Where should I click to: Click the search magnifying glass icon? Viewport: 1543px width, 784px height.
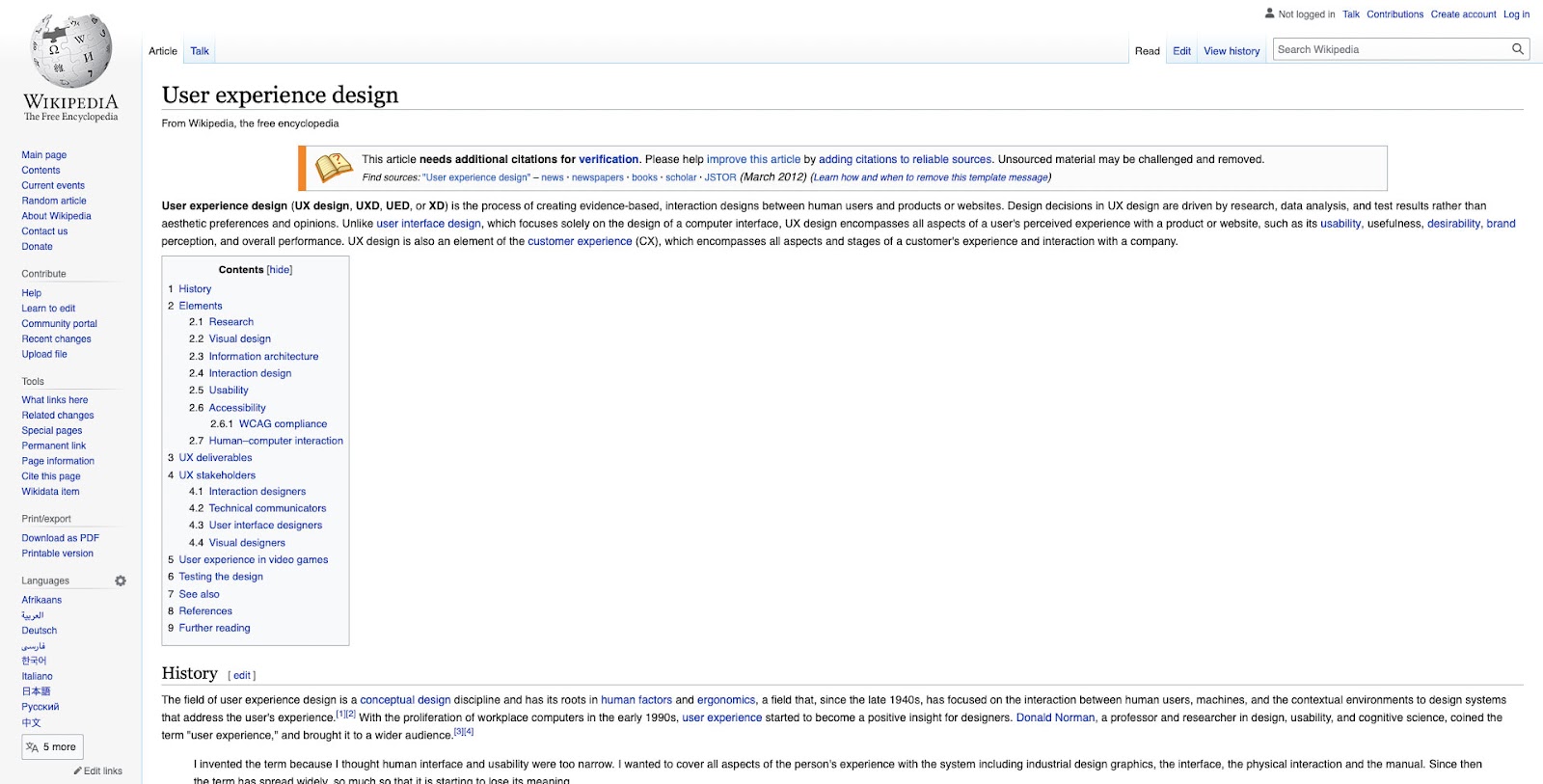click(1518, 49)
